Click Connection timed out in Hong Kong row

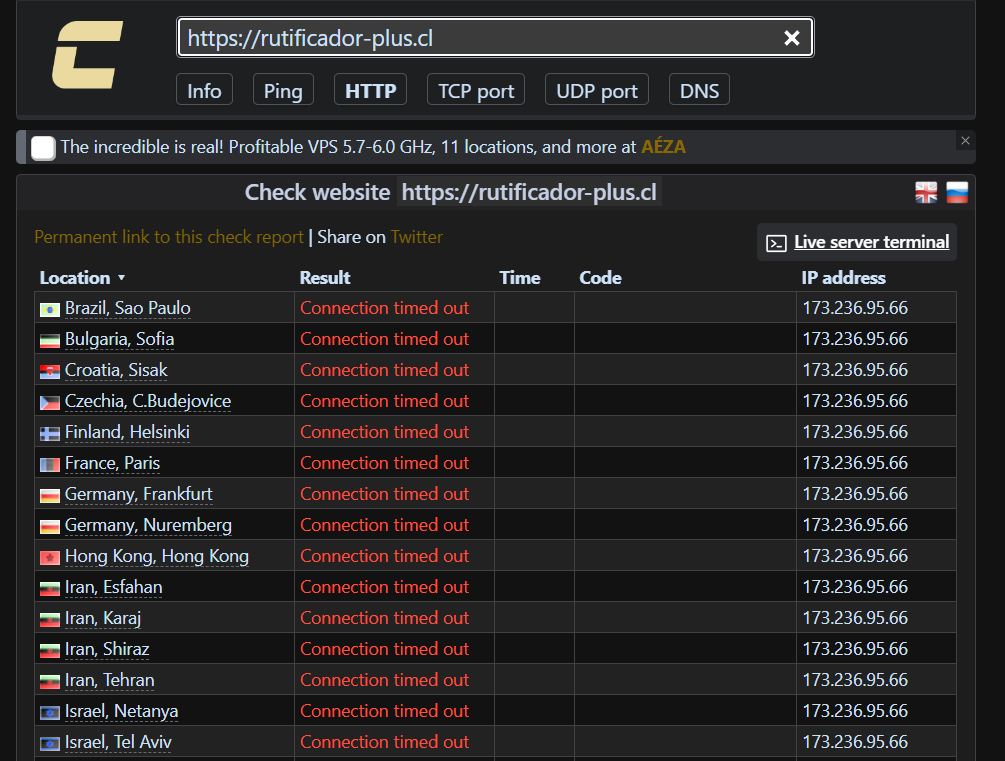coord(385,556)
